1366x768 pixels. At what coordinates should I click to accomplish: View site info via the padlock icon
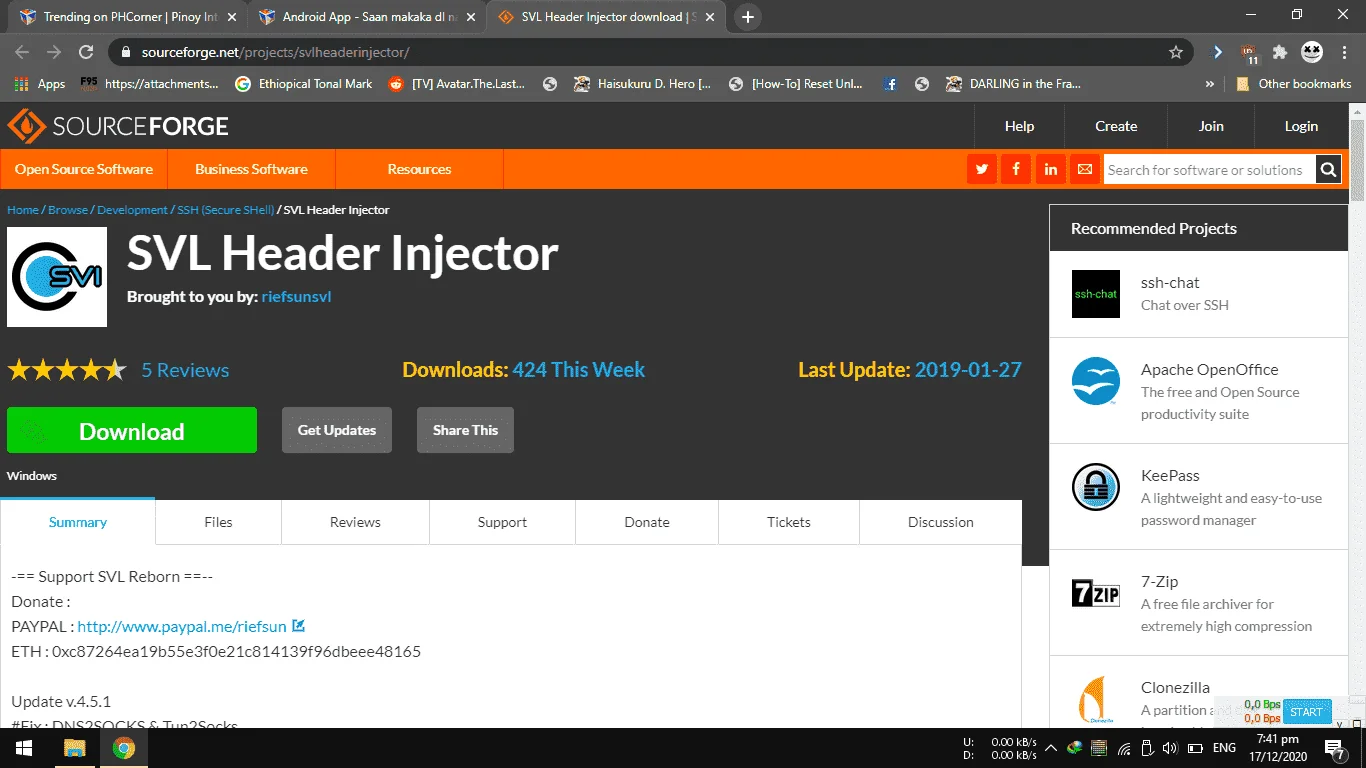126,52
